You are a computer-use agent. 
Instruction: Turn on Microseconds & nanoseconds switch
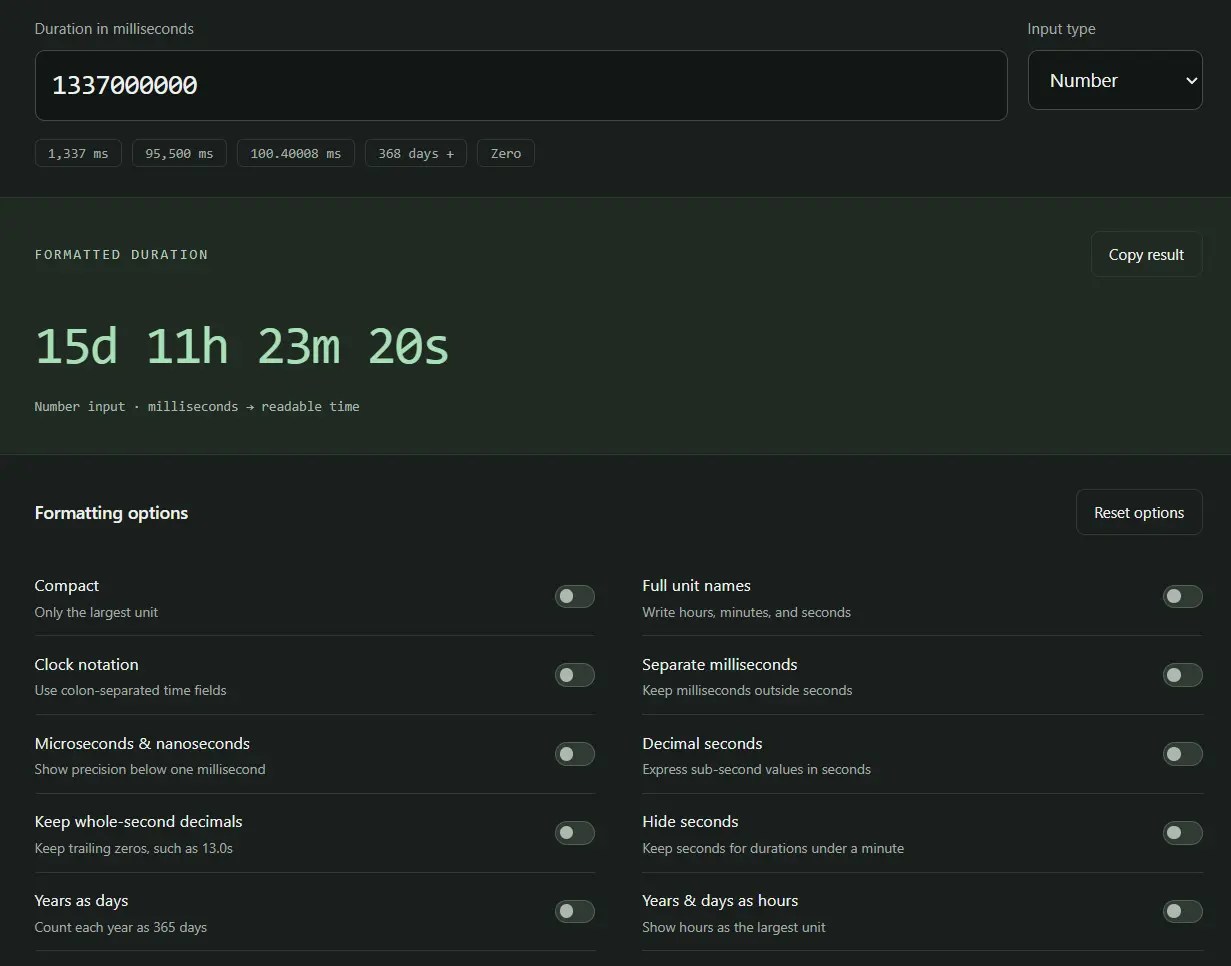point(575,754)
